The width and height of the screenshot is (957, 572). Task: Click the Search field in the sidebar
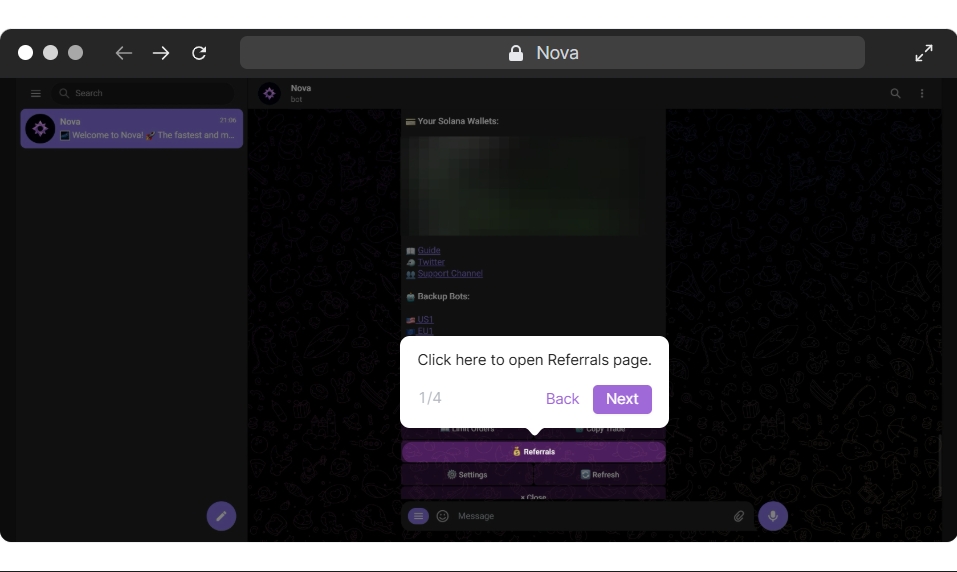(x=145, y=93)
